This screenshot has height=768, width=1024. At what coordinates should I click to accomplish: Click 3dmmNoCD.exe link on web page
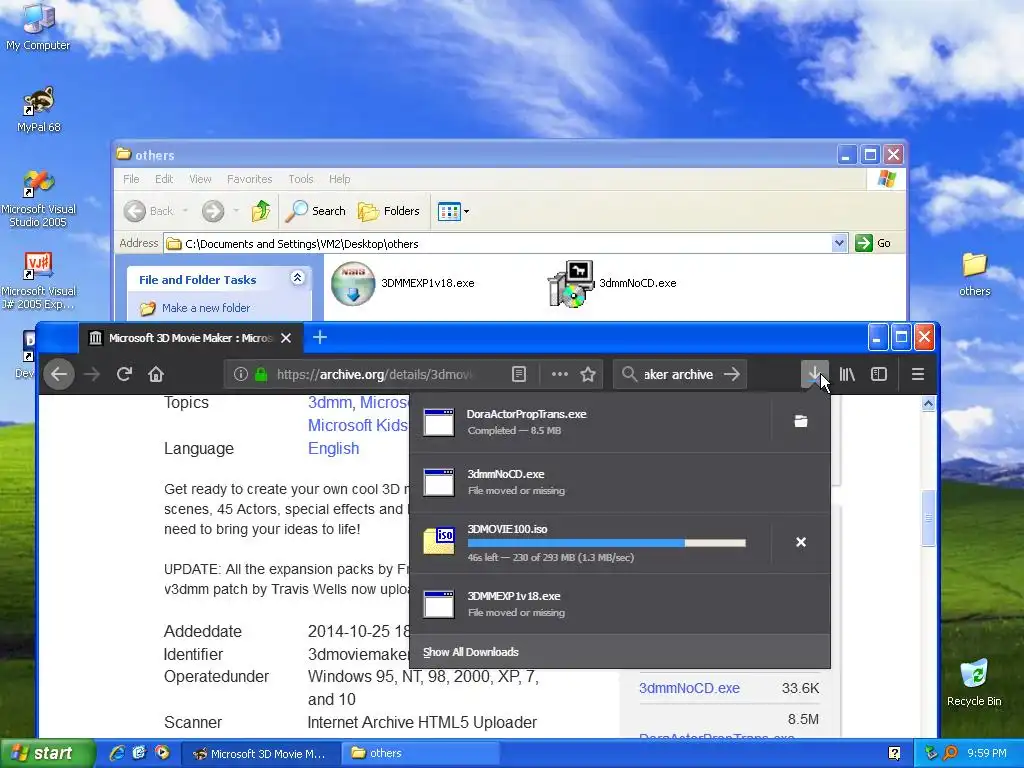click(689, 688)
